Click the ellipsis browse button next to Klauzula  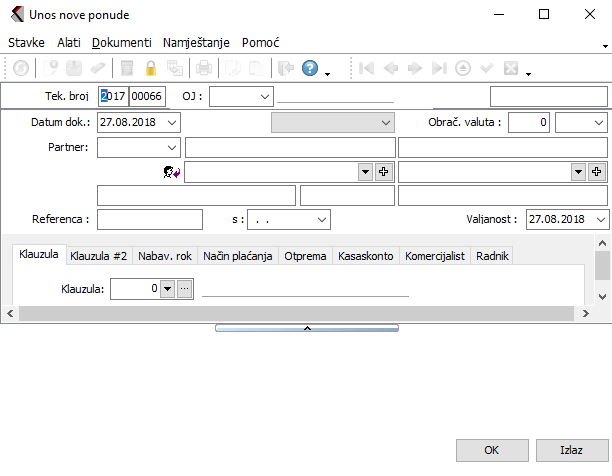(x=184, y=289)
